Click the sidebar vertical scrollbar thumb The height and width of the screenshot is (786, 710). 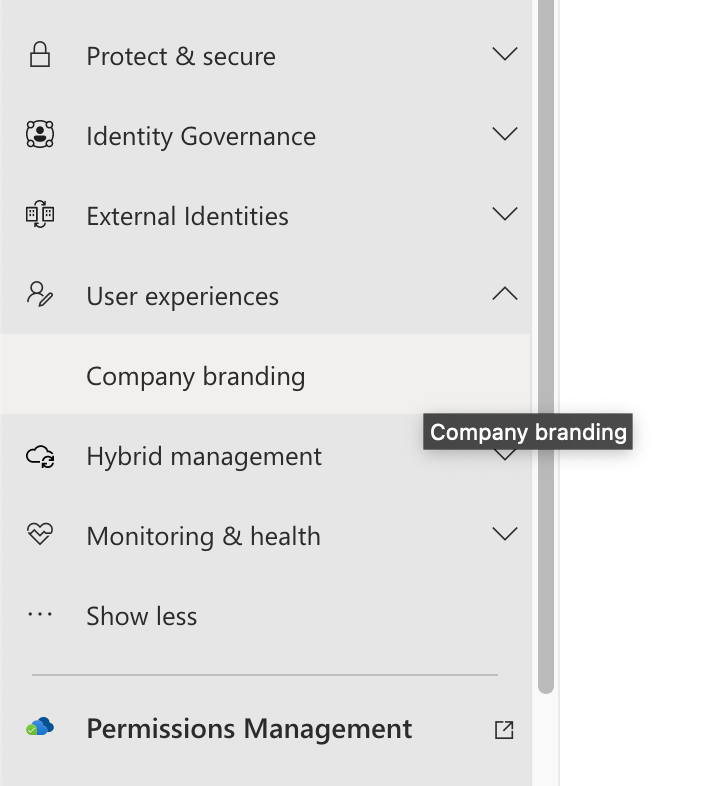pyautogui.click(x=546, y=346)
